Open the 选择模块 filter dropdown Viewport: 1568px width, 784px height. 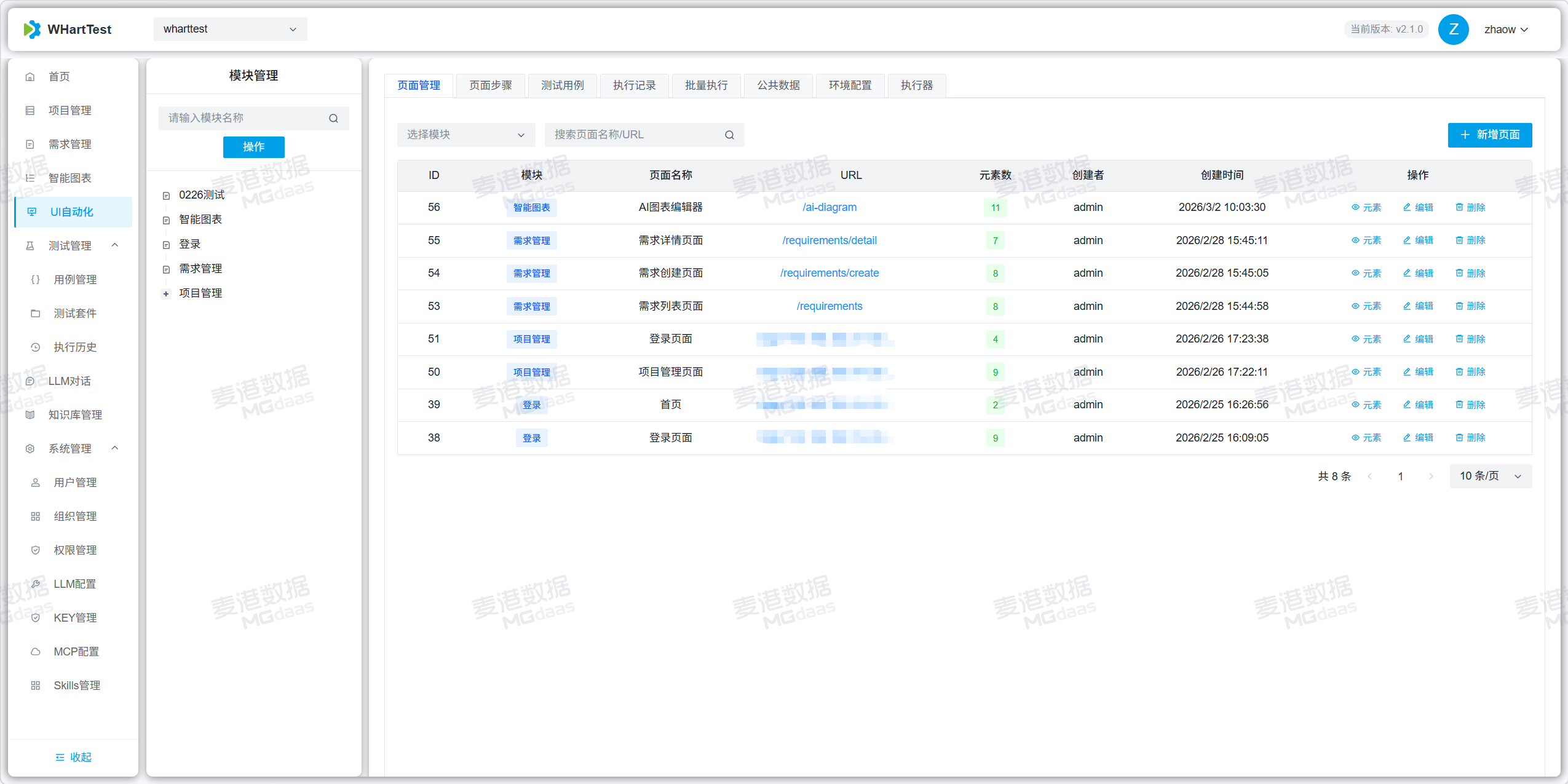pos(465,135)
